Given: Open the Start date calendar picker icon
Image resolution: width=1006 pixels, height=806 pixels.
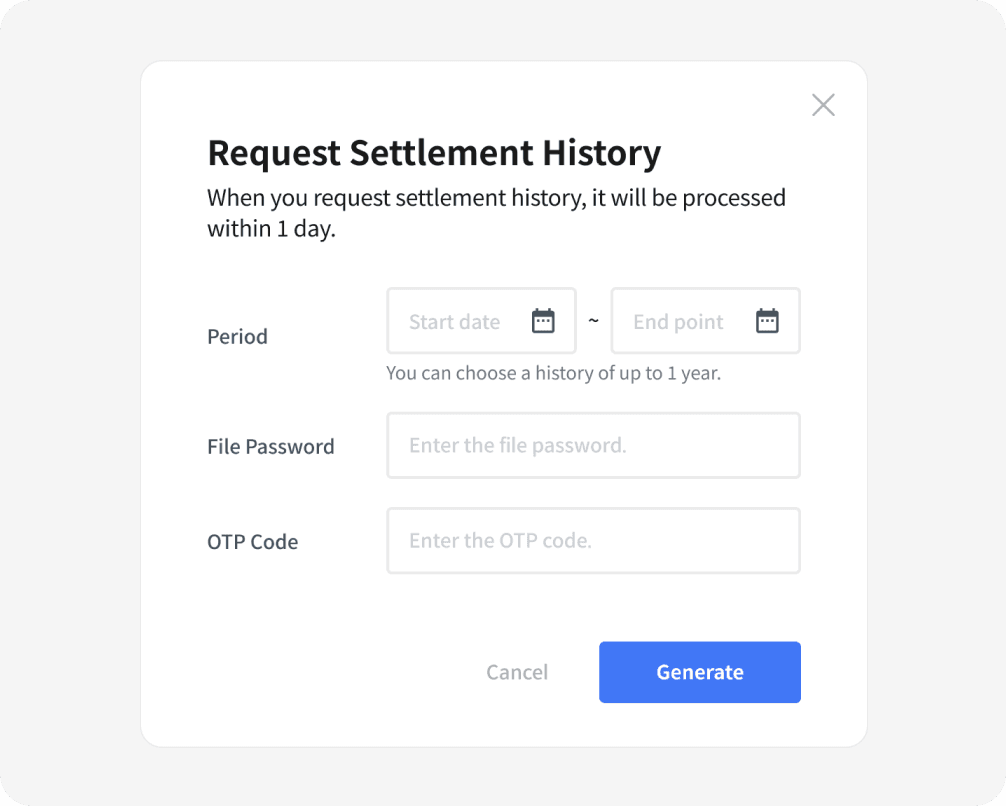Looking at the screenshot, I should coord(543,321).
